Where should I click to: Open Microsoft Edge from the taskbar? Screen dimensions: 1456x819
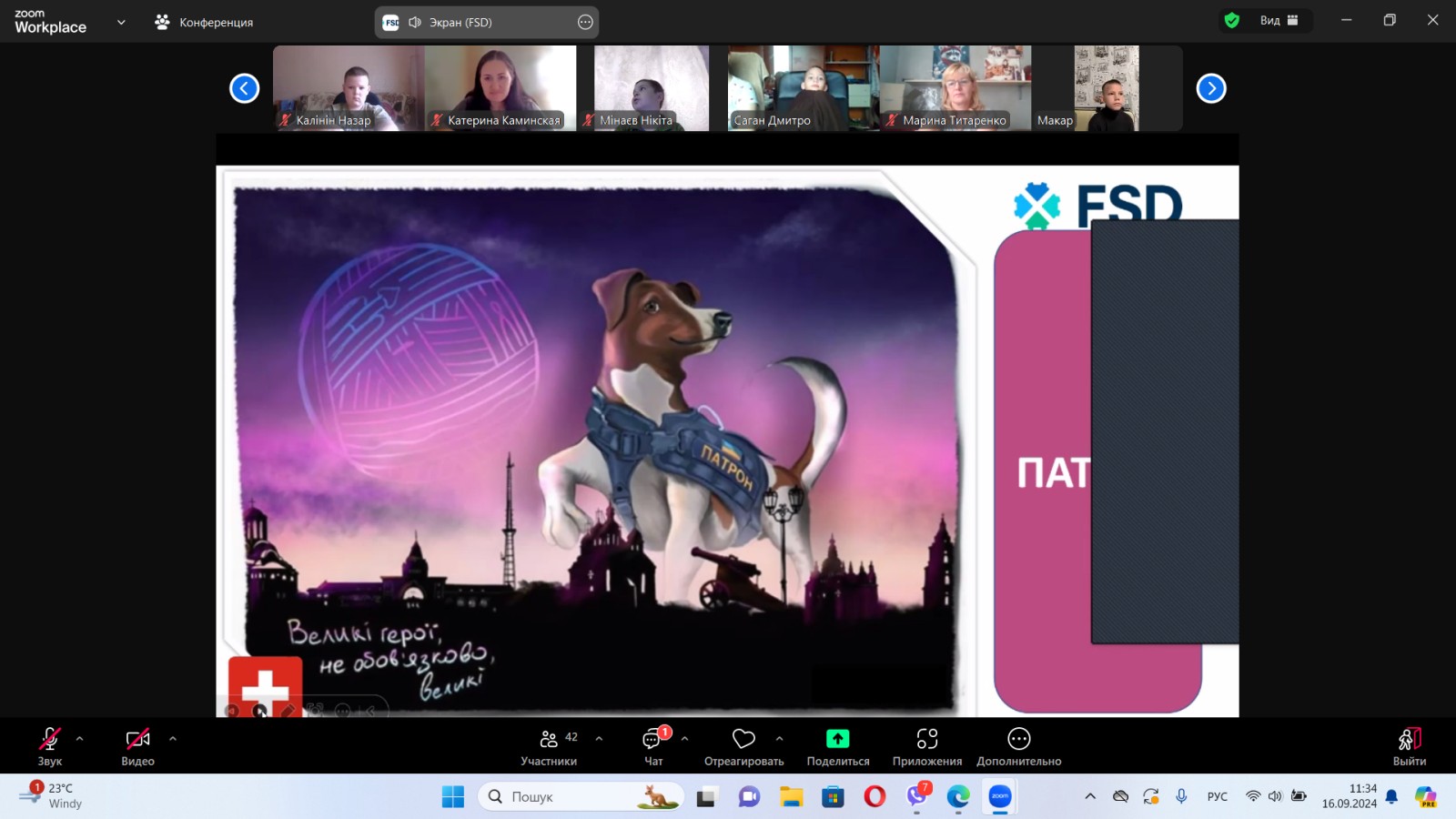(958, 797)
